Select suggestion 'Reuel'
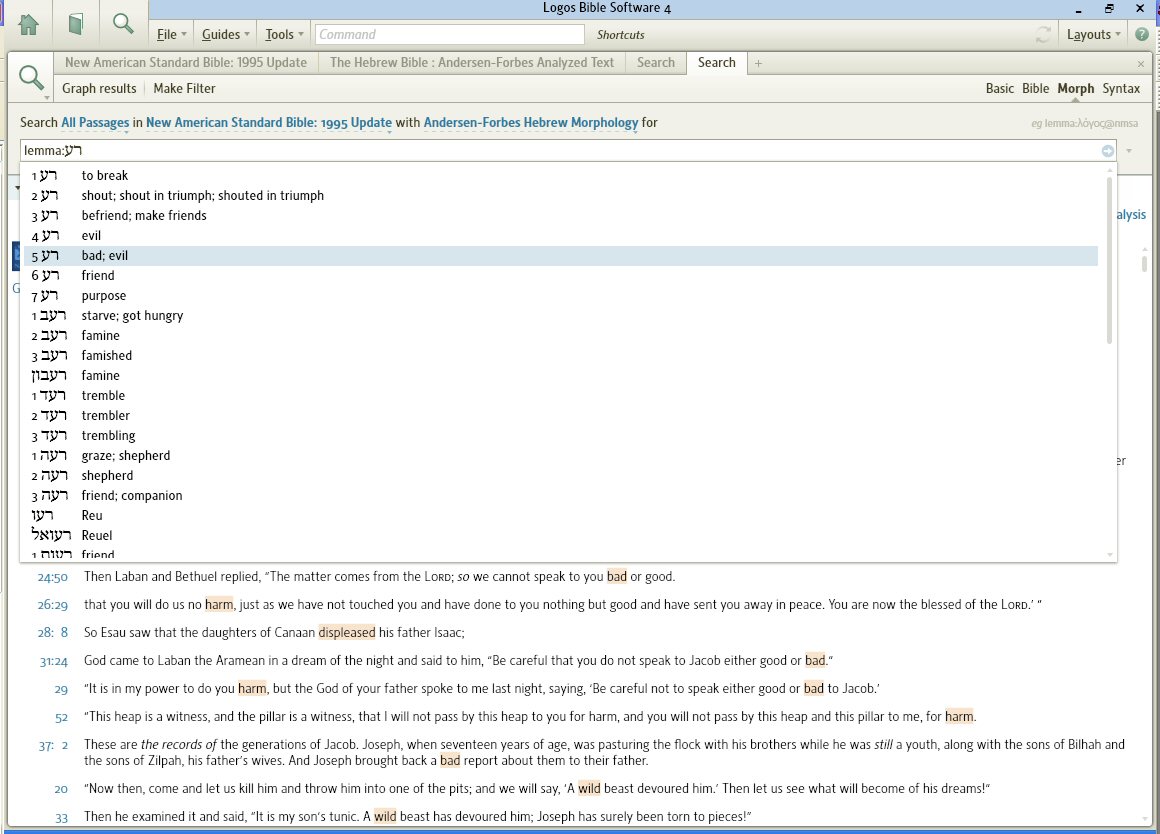Viewport: 1160px width, 834px height. click(x=561, y=535)
